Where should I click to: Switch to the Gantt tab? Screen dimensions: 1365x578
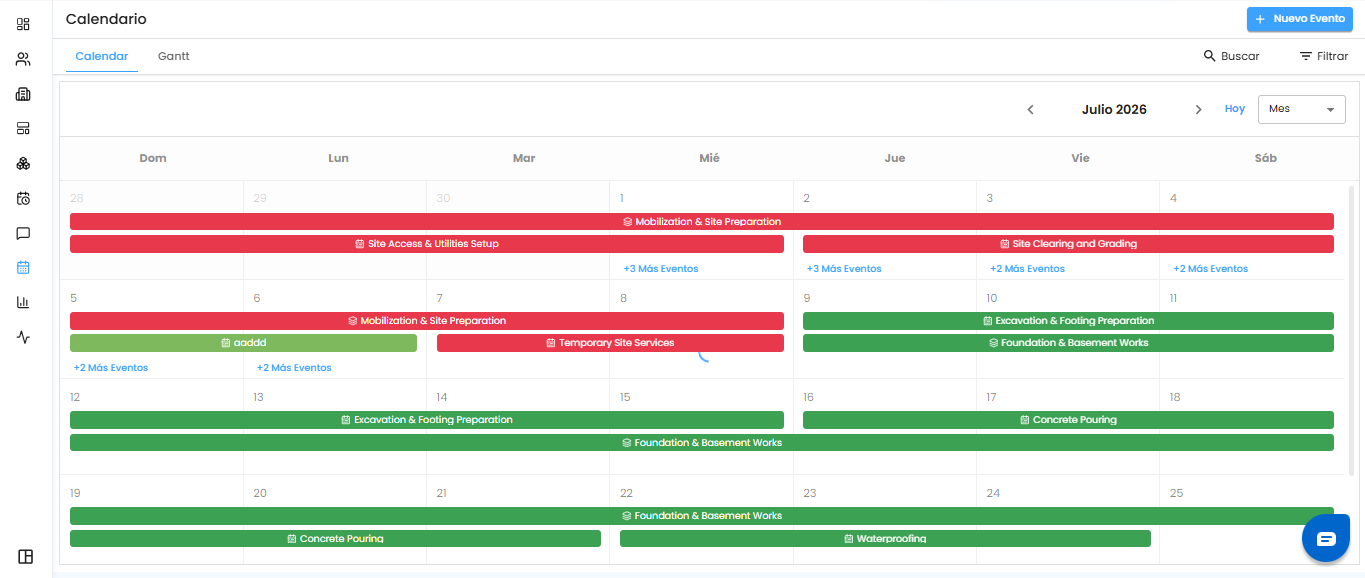click(174, 56)
